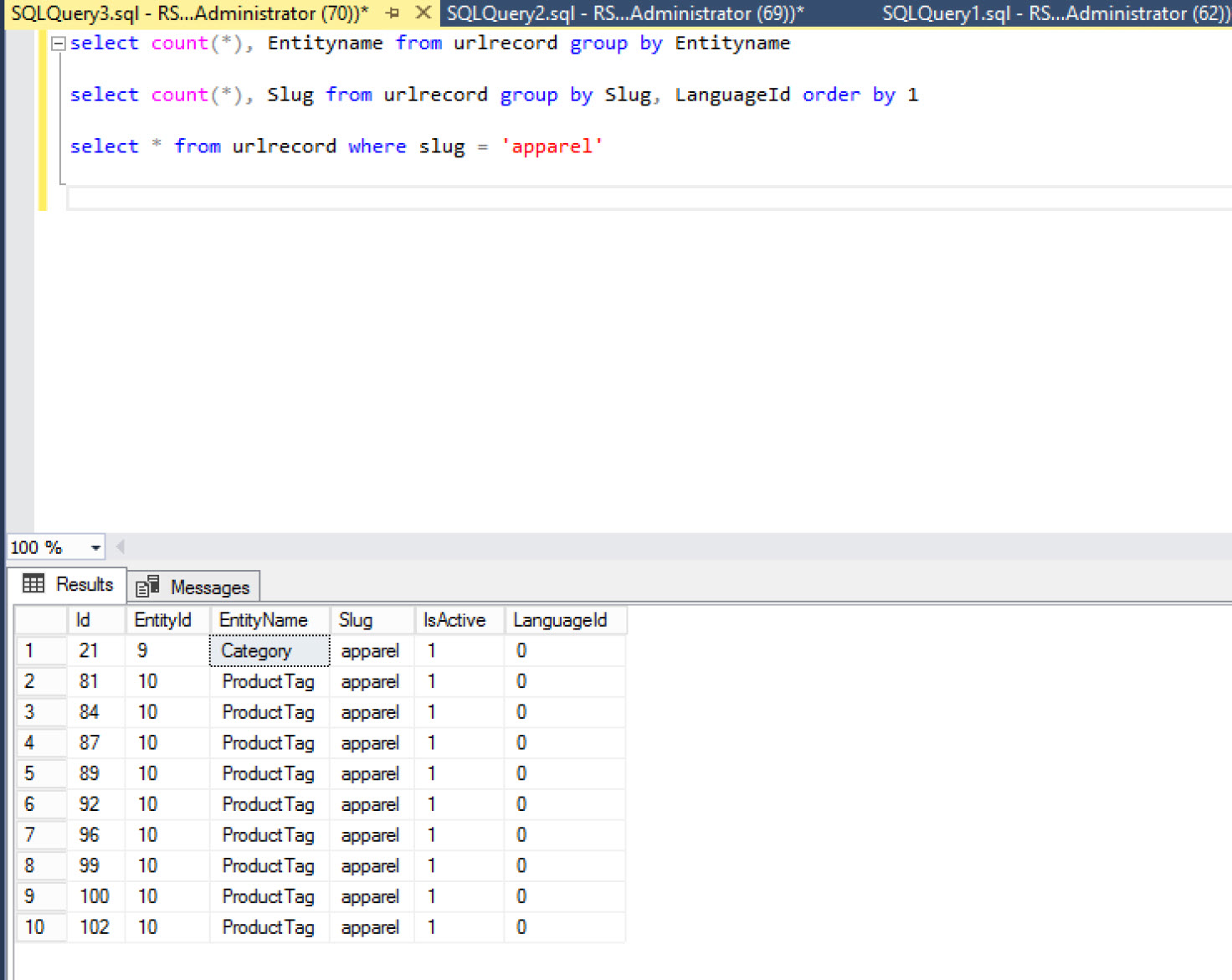1232x980 pixels.
Task: Click the pin icon on SQLQuery3 tab
Action: coord(392,13)
